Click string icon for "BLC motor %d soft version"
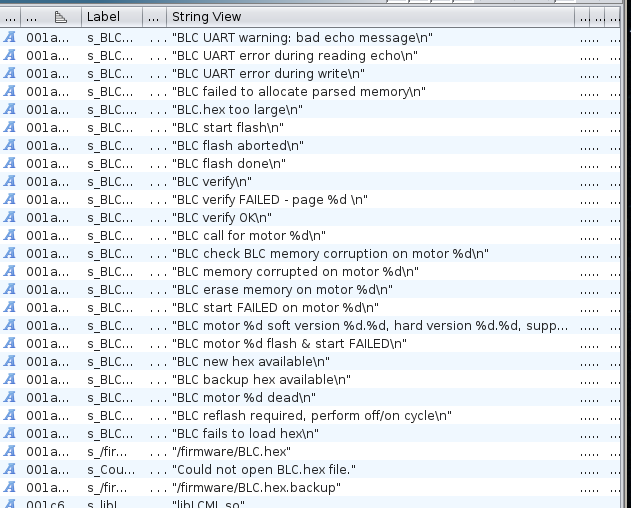Screen dimensions: 631x508 coord(10,326)
